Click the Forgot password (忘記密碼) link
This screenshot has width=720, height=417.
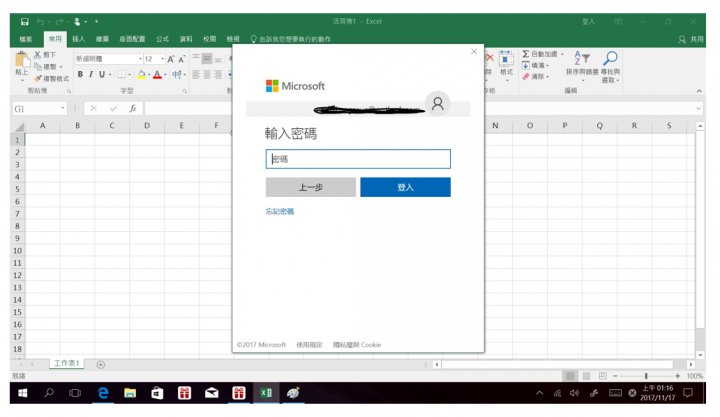point(280,211)
